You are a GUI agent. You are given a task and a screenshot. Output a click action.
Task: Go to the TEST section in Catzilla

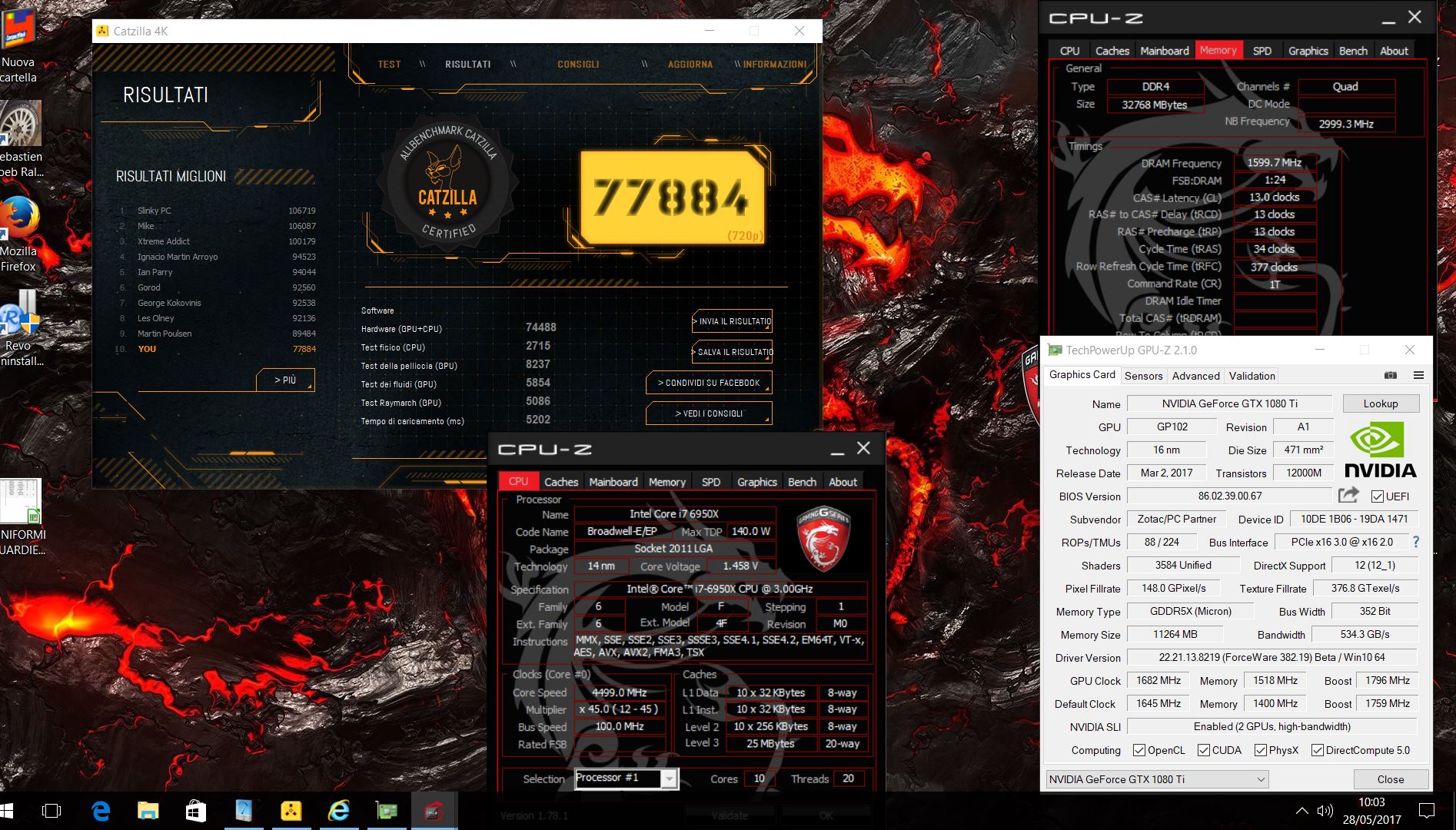389,65
